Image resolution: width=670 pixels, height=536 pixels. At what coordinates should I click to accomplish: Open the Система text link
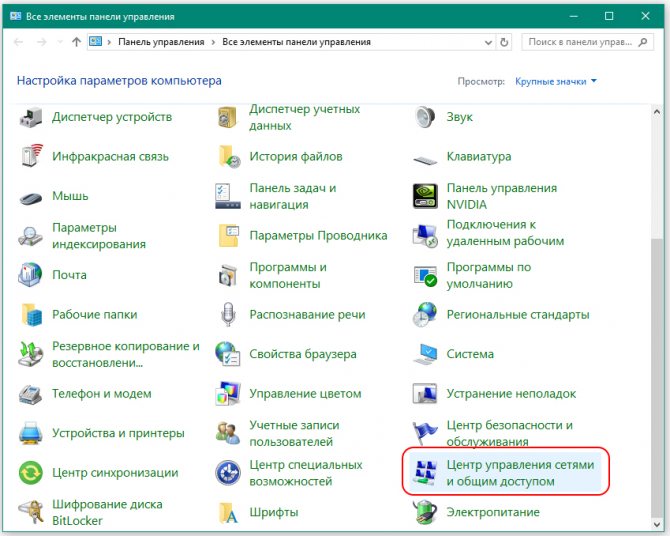click(x=470, y=354)
